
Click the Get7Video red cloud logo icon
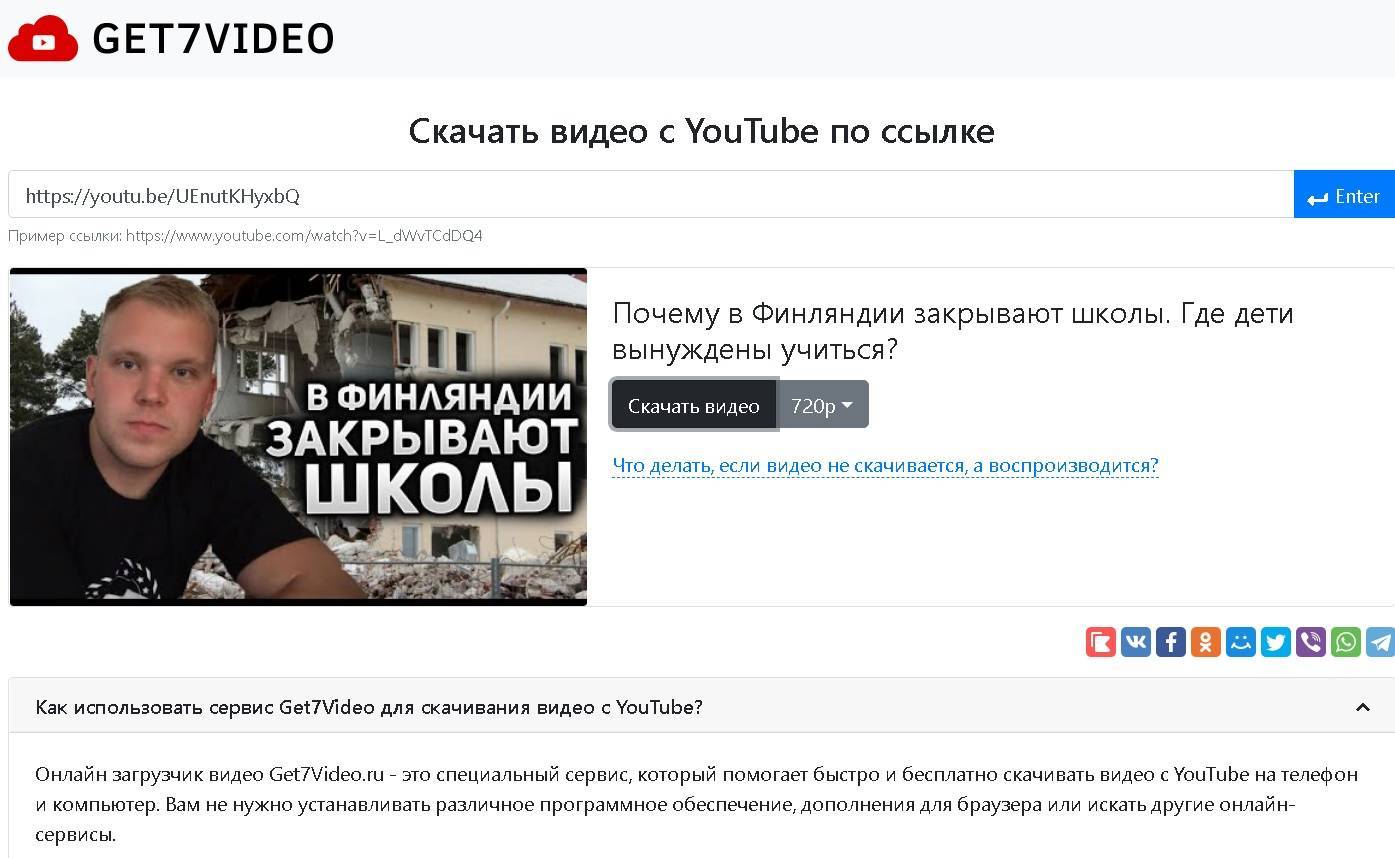(43, 38)
